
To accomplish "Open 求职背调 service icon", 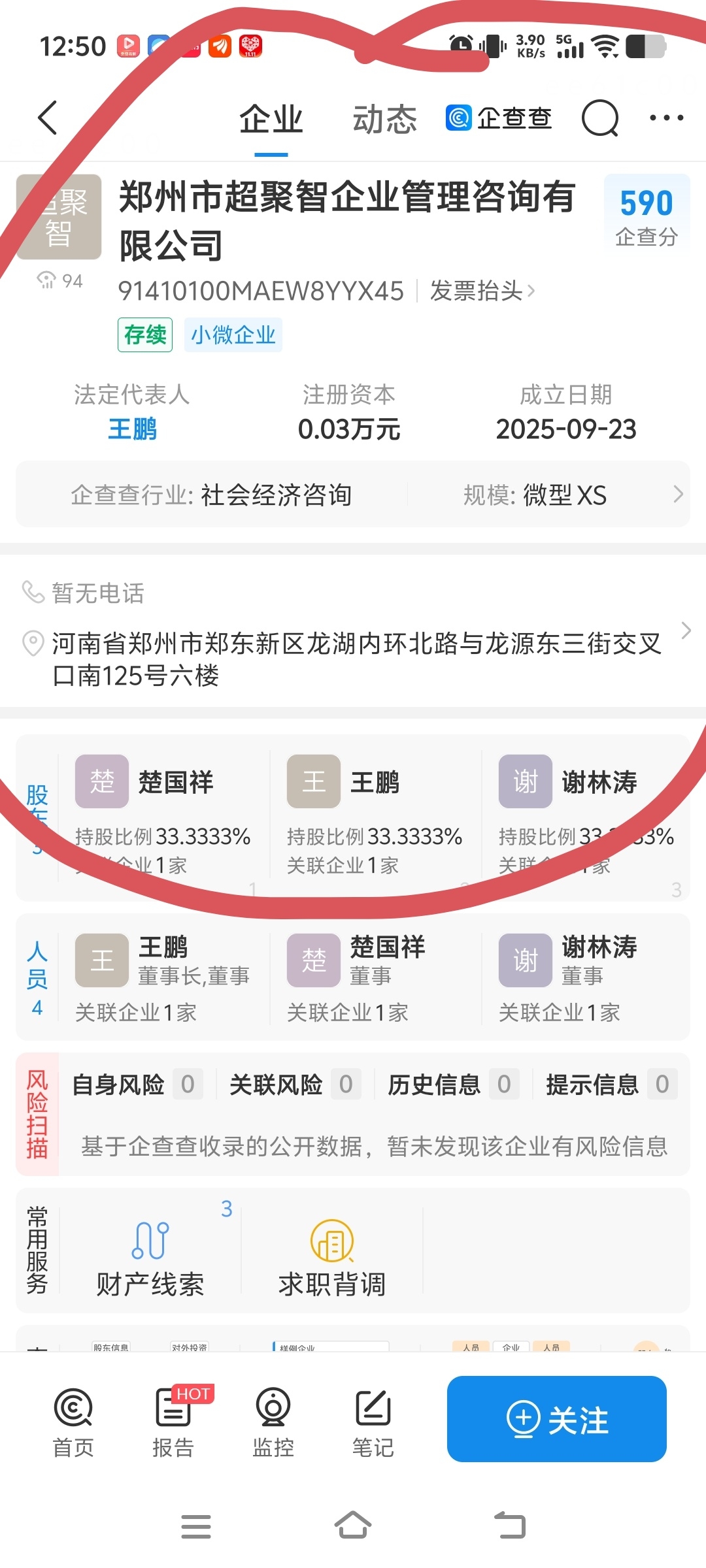I will click(x=332, y=1258).
